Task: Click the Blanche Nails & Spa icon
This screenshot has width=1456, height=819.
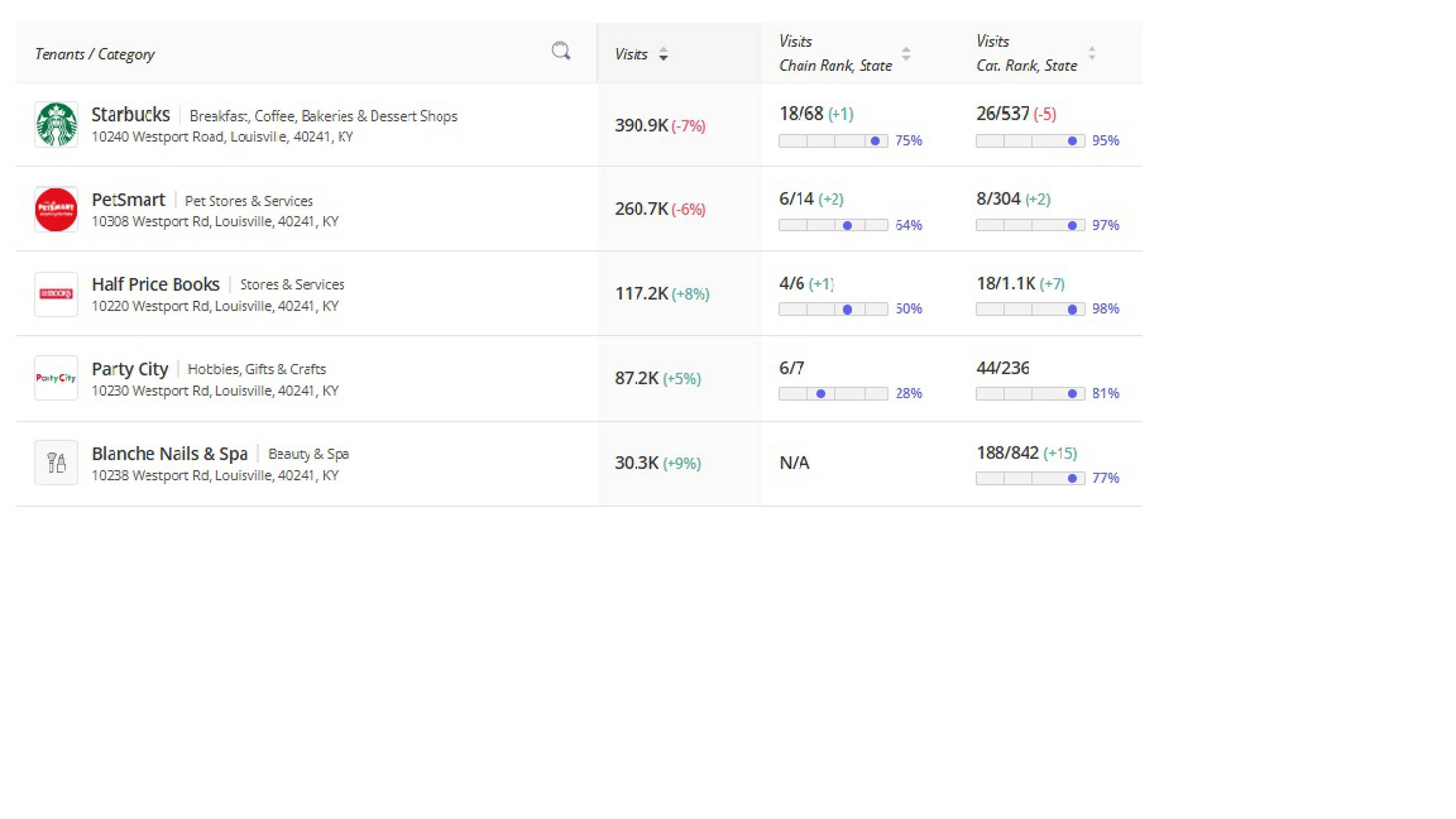Action: 56,462
